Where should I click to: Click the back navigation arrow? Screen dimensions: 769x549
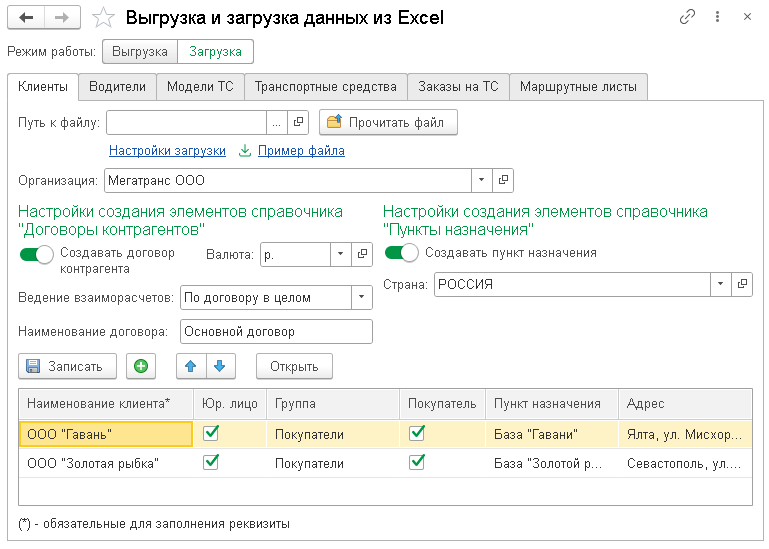27,18
